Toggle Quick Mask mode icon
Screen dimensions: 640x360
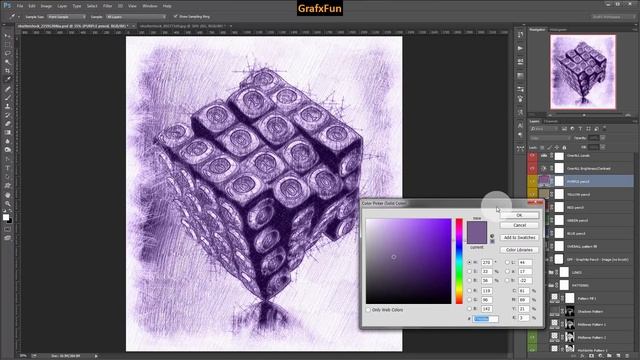pos(7,229)
